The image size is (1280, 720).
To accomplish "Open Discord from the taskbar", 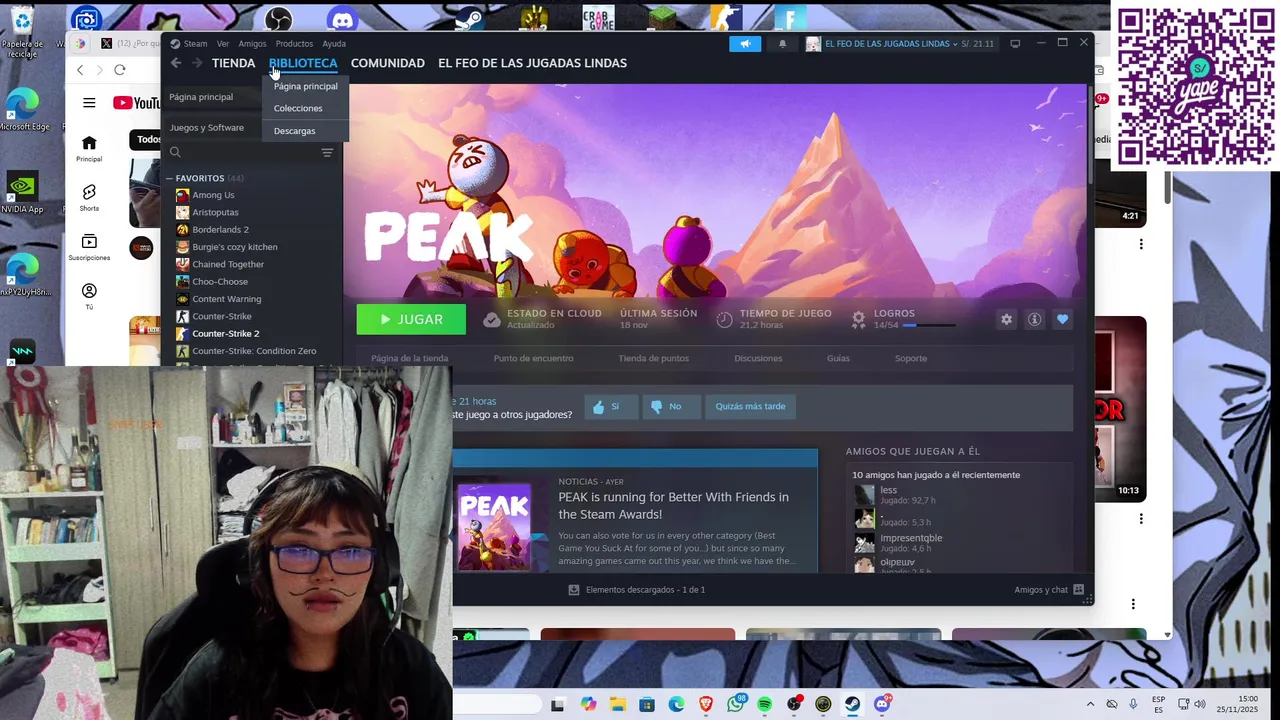I will point(882,704).
